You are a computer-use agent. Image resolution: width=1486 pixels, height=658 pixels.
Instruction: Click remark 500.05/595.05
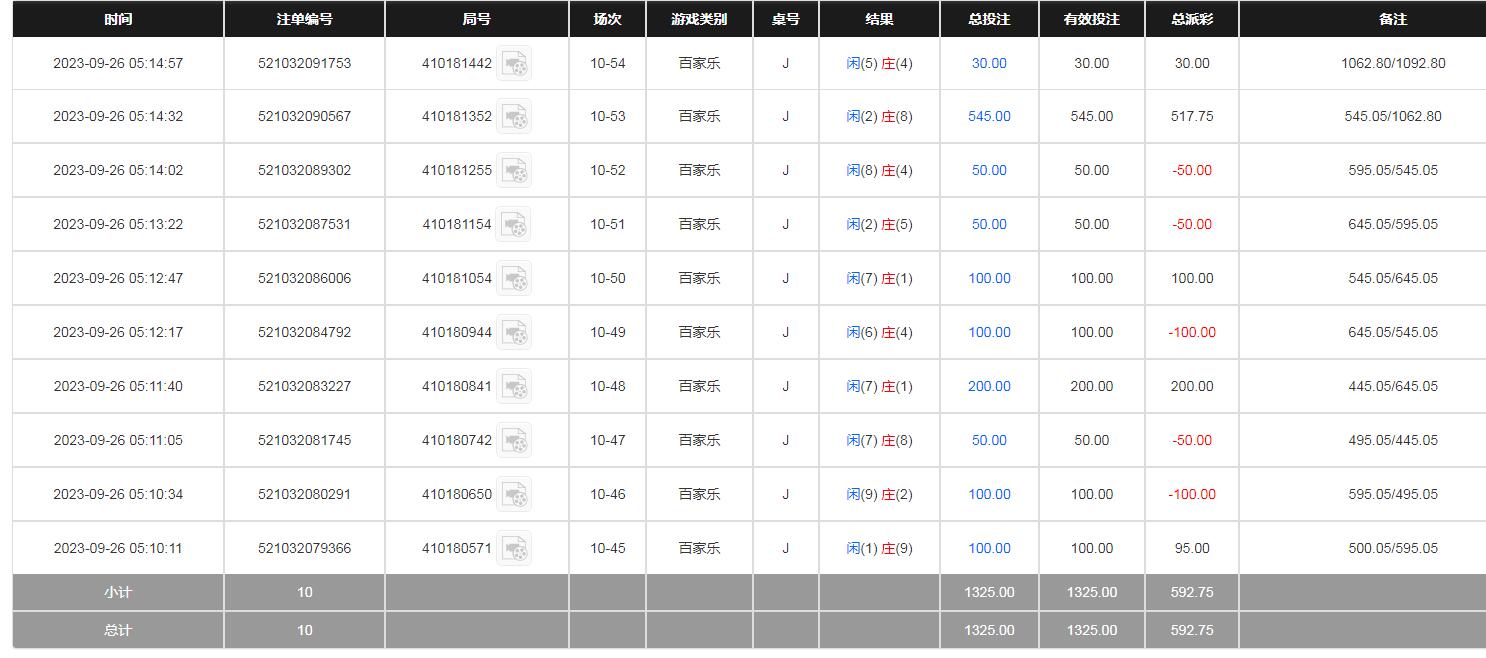[x=1393, y=548]
